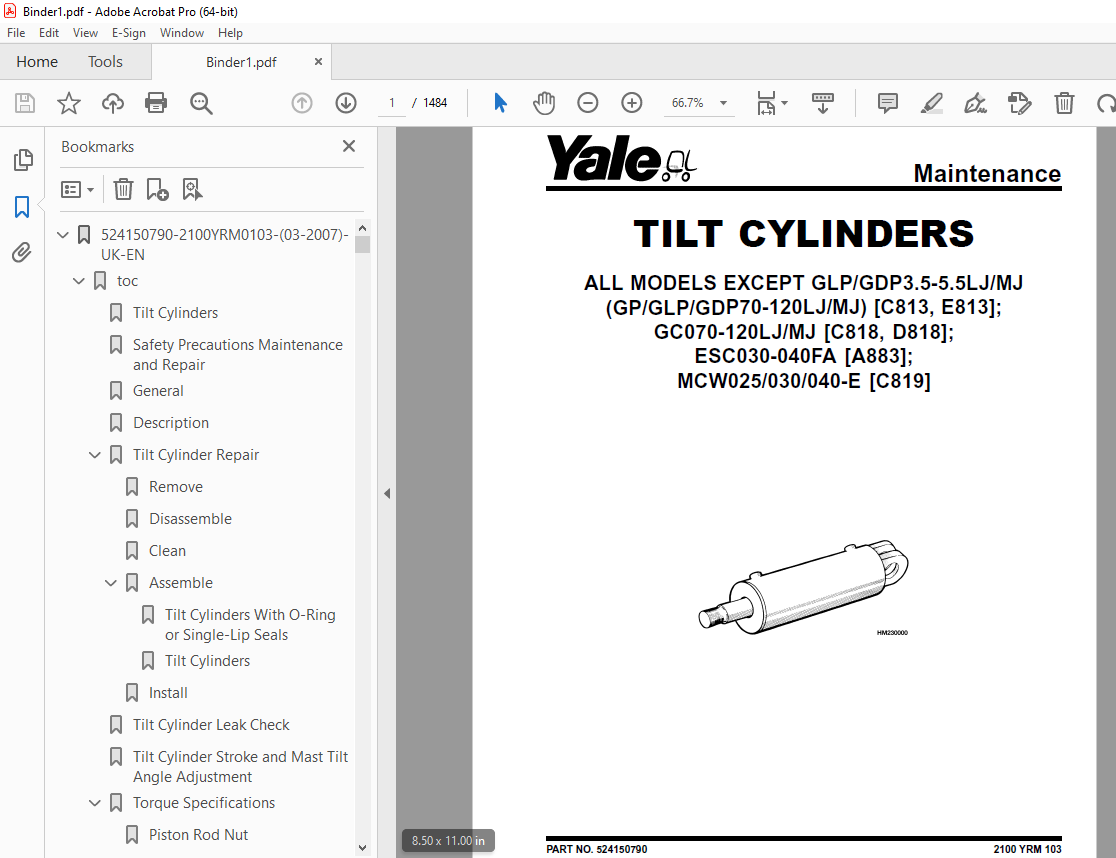Screen dimensions: 1116x858
Task: Open the General bookmark
Action: pyautogui.click(x=158, y=391)
